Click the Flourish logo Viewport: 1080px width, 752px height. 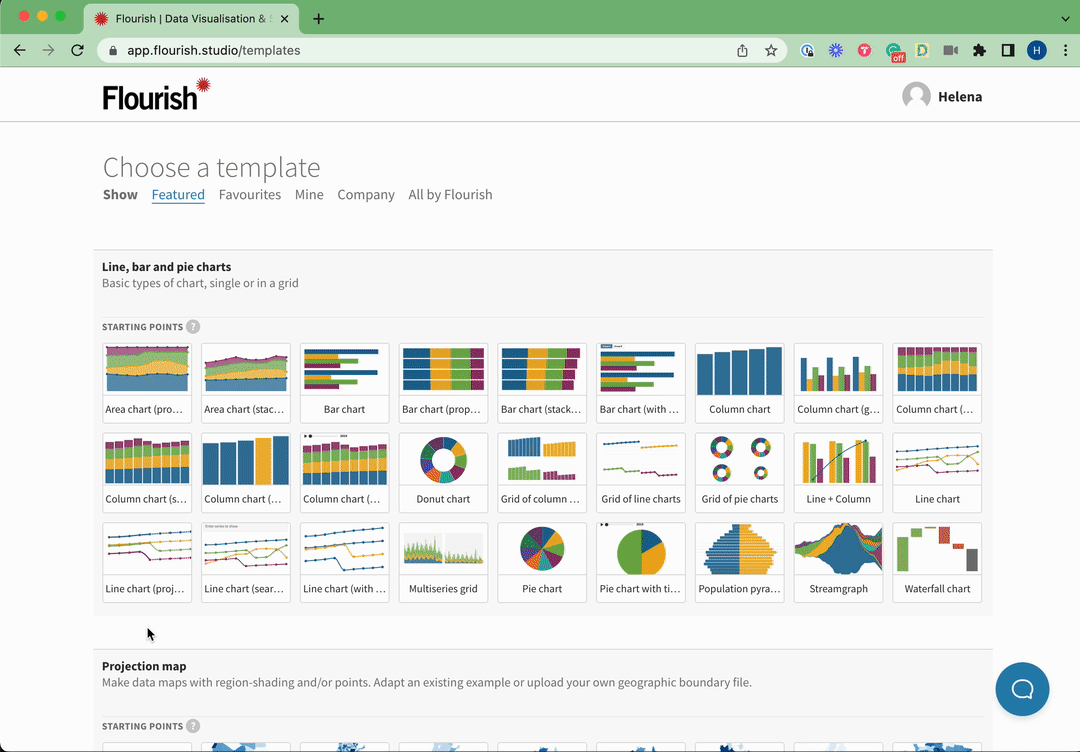click(156, 94)
